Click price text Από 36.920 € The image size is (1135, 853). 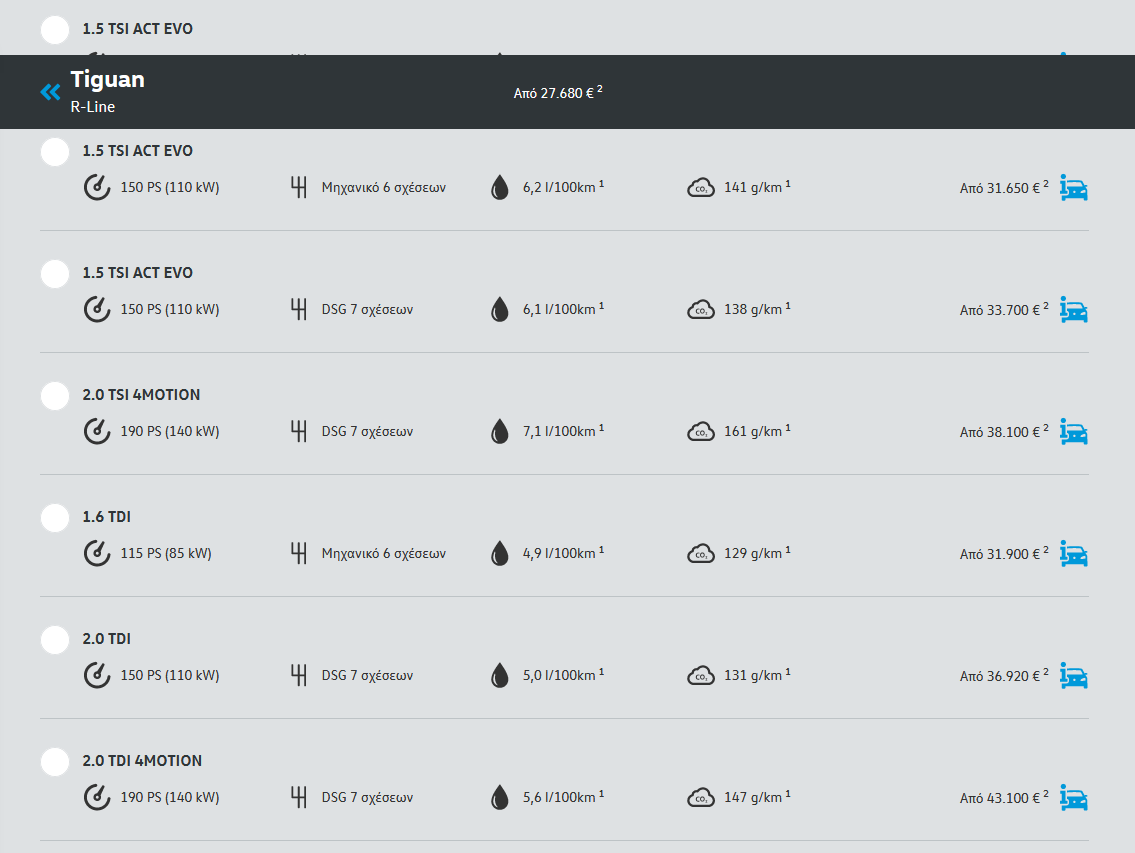click(1004, 676)
